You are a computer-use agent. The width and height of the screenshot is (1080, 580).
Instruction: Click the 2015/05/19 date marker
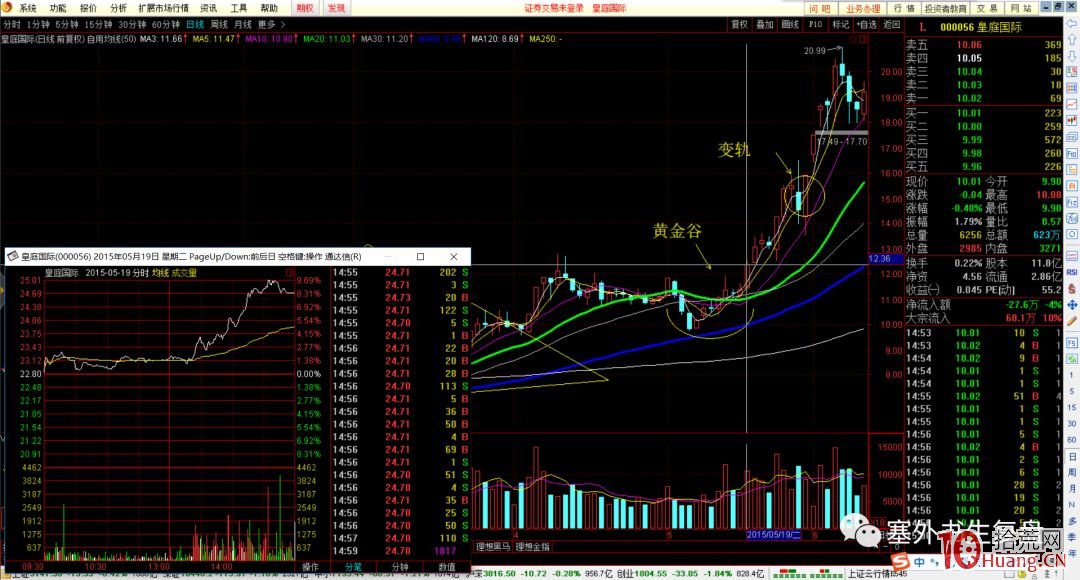click(774, 535)
